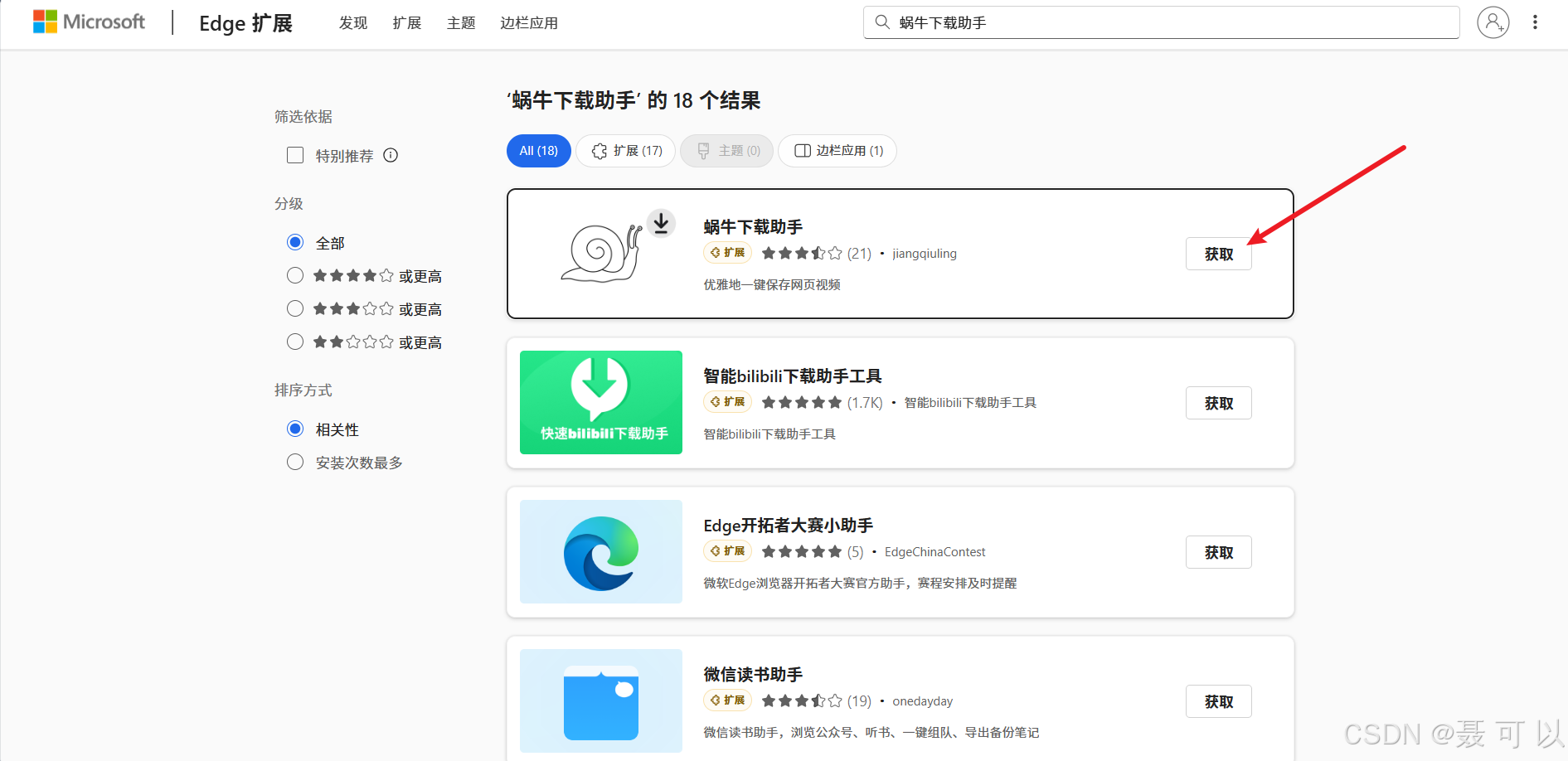Click the star rating of Edge开拓者大赛小助手
The image size is (1568, 761).
coord(801,551)
